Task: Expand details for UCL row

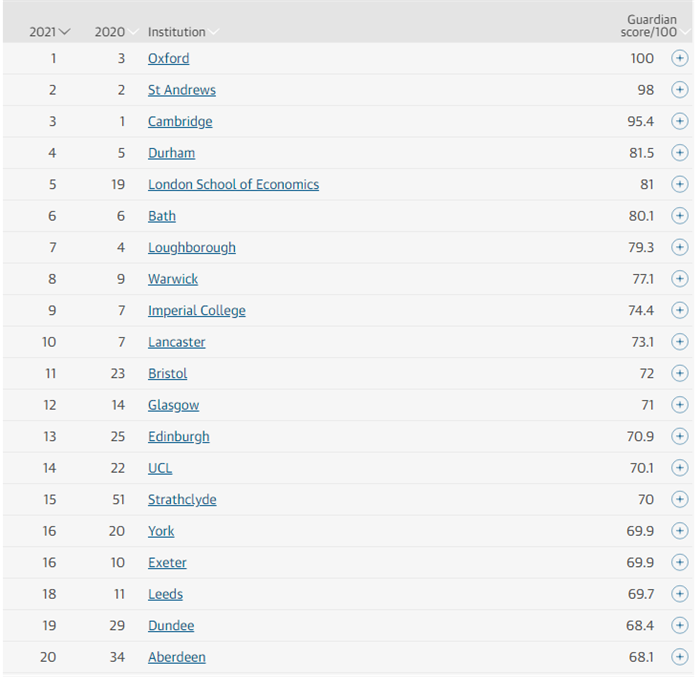Action: (x=679, y=468)
